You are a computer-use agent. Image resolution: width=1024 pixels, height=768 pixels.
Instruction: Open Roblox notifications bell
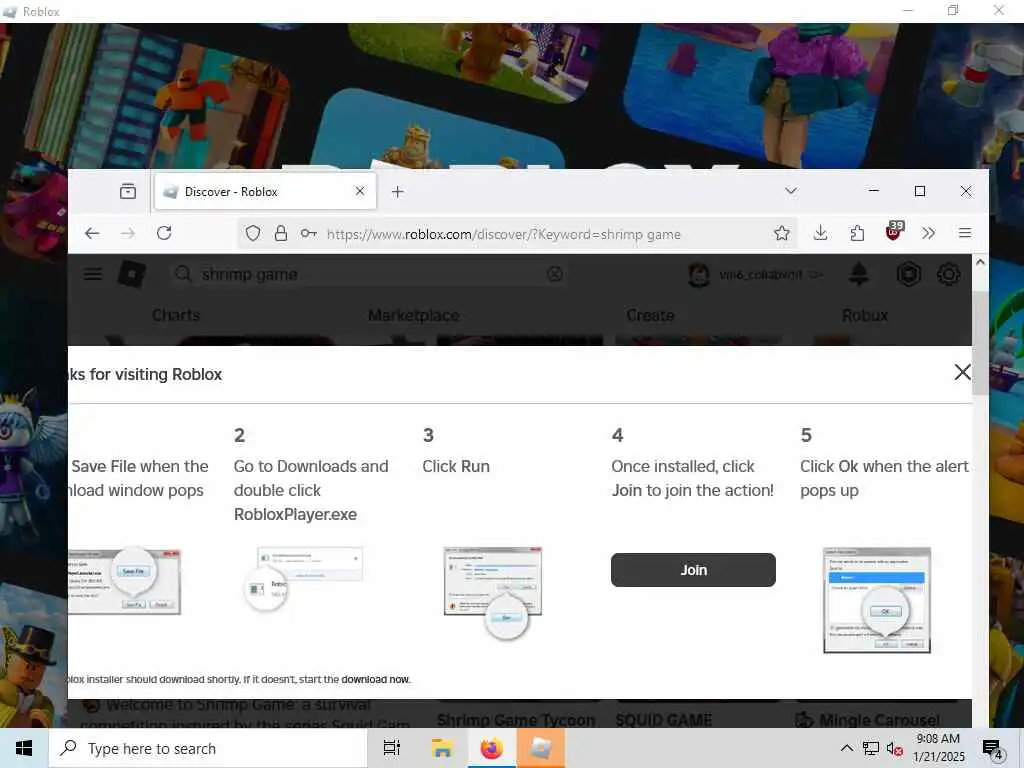(858, 274)
